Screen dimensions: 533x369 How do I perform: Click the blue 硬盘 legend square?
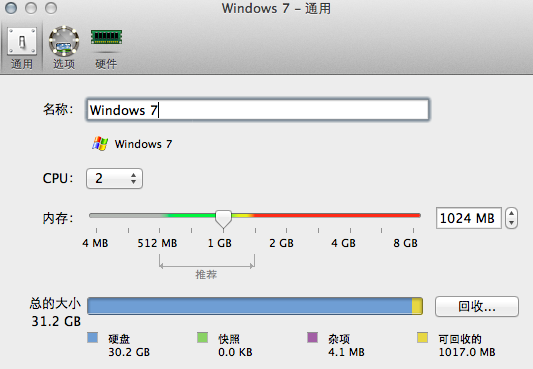92,338
